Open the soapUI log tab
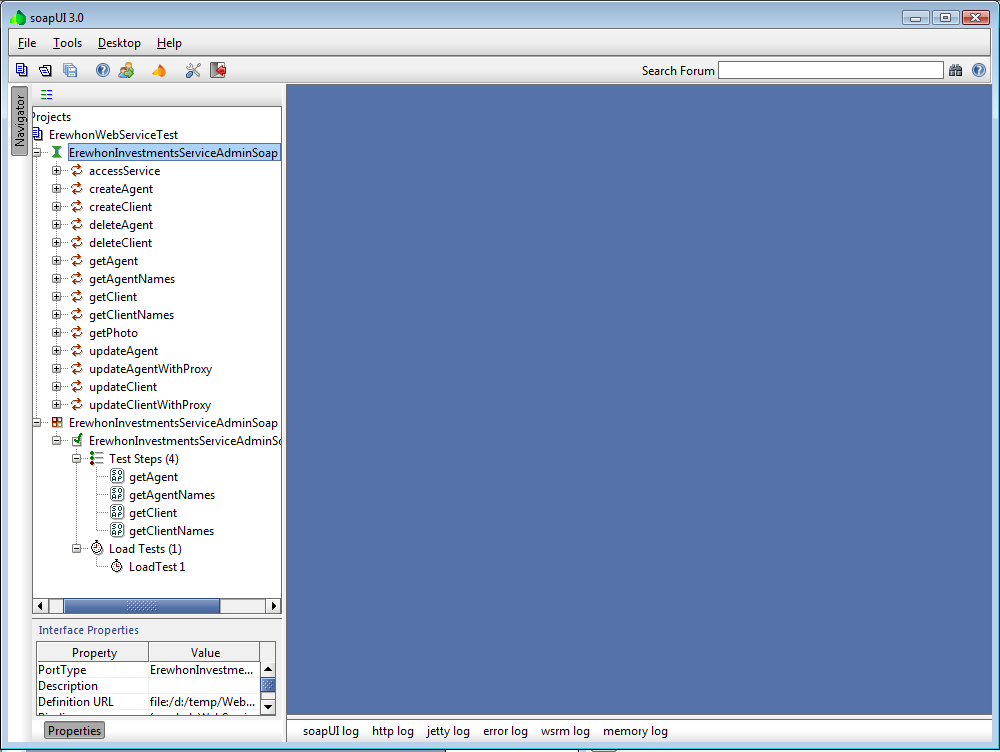The image size is (1000, 752). [331, 731]
